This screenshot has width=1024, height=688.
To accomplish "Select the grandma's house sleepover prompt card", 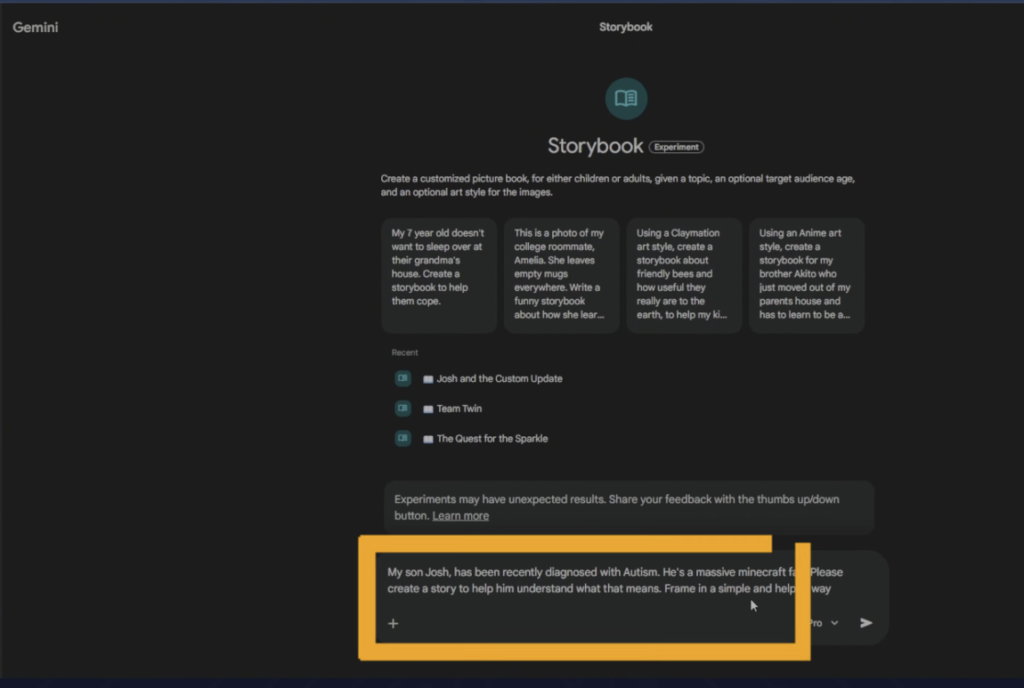I will [438, 275].
